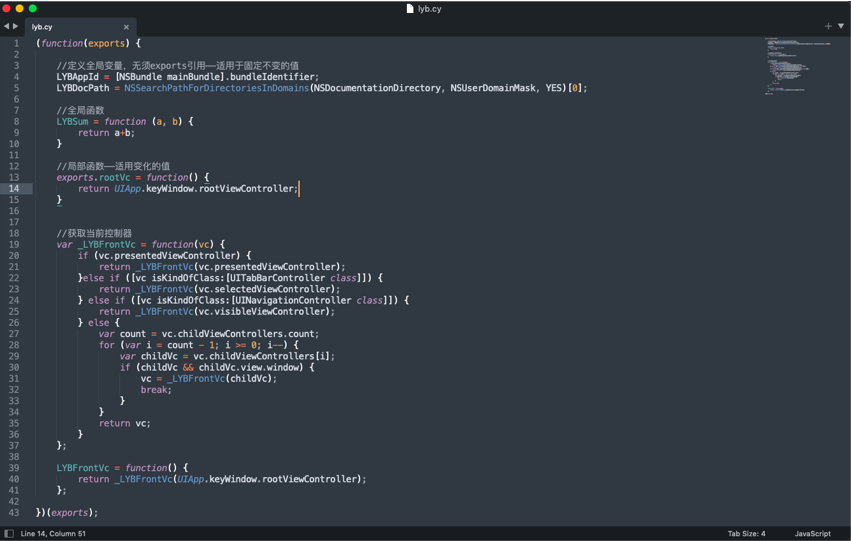This screenshot has height=541, width=851.
Task: Click if (vc.presentedViewController) on line 20
Action: pyautogui.click(x=158, y=256)
